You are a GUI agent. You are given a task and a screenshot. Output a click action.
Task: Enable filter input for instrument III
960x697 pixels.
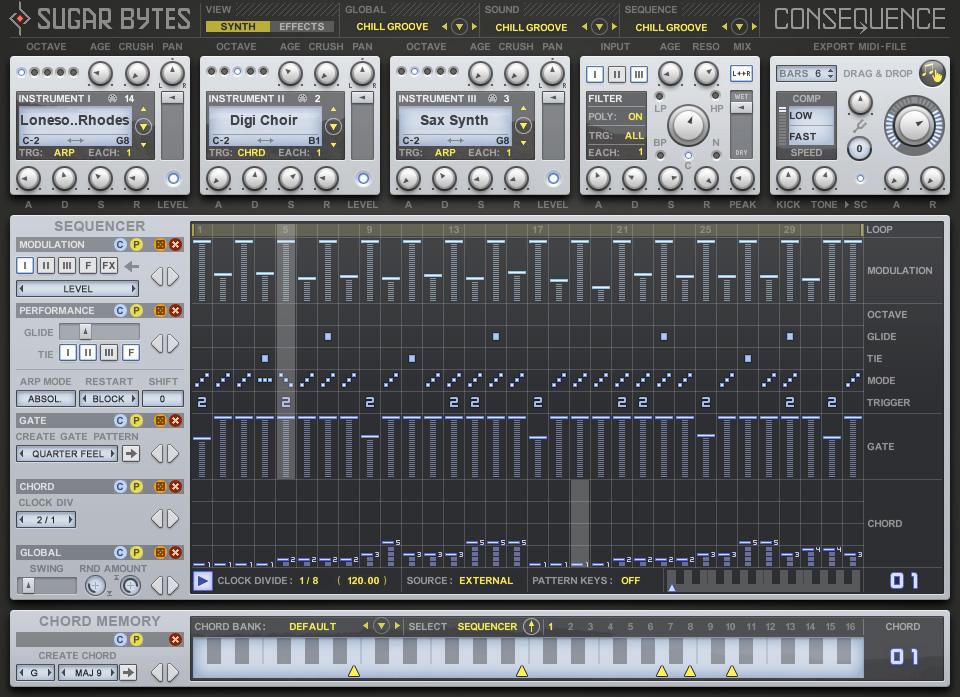coord(638,75)
